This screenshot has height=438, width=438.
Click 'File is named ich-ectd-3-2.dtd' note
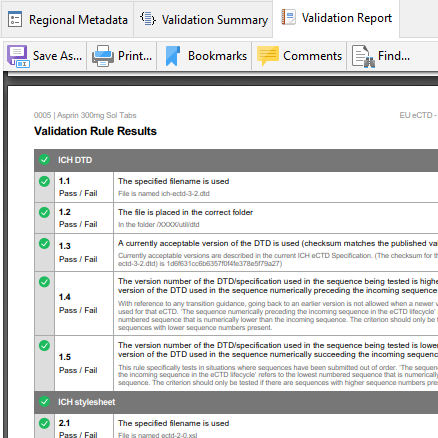(164, 194)
